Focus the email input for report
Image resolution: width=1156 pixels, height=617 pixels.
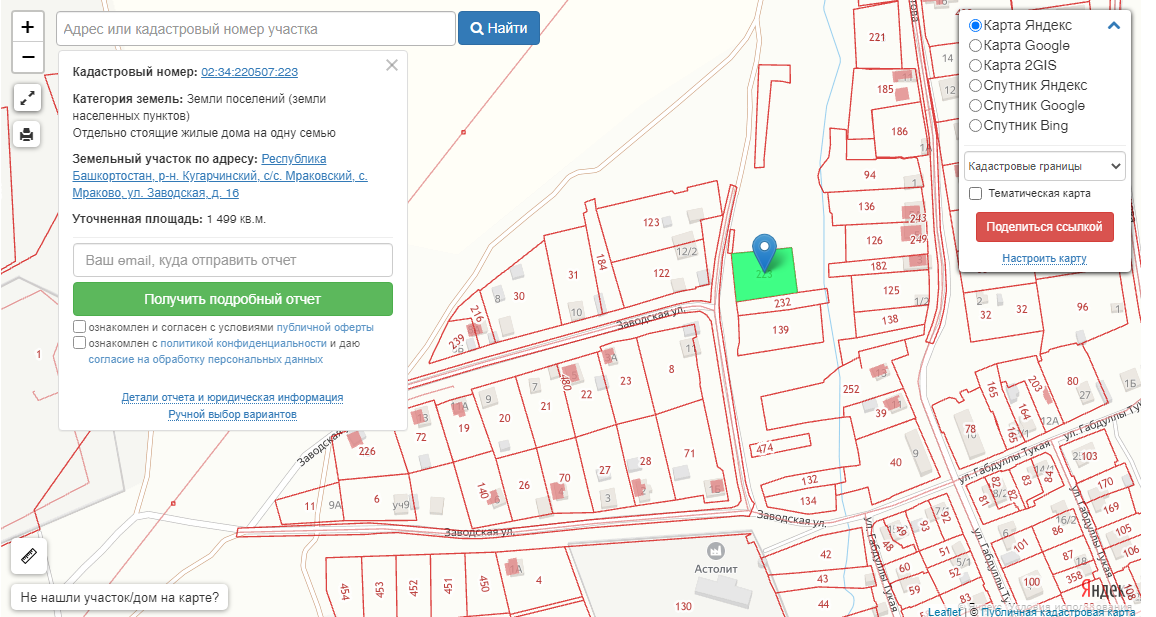pos(233,260)
